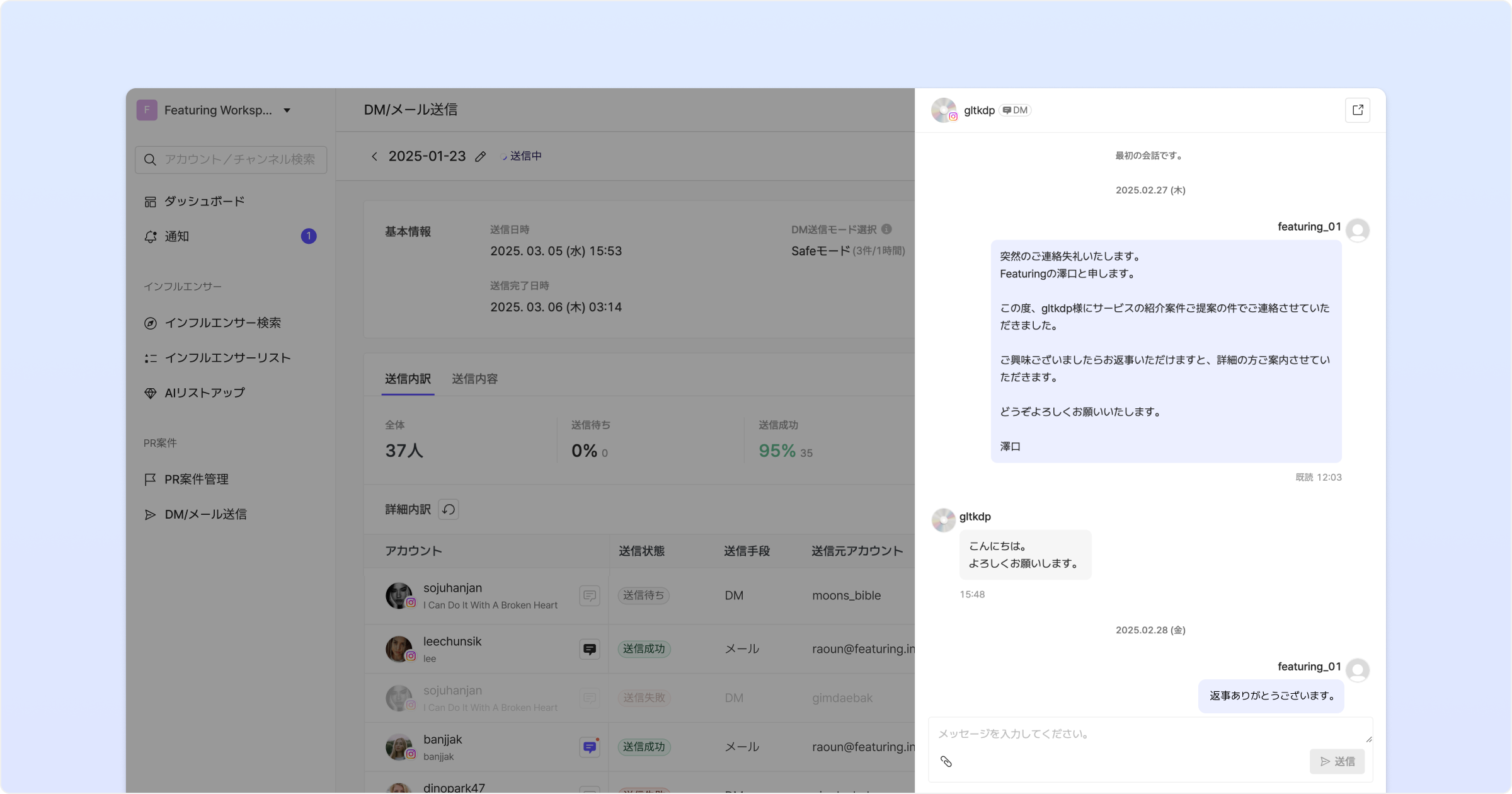The width and height of the screenshot is (1512, 794).
Task: Click the paperclip attachment icon
Action: 946,761
